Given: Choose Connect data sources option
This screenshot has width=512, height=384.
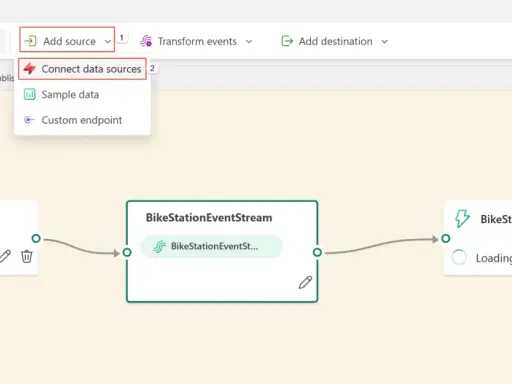Looking at the screenshot, I should [82, 69].
